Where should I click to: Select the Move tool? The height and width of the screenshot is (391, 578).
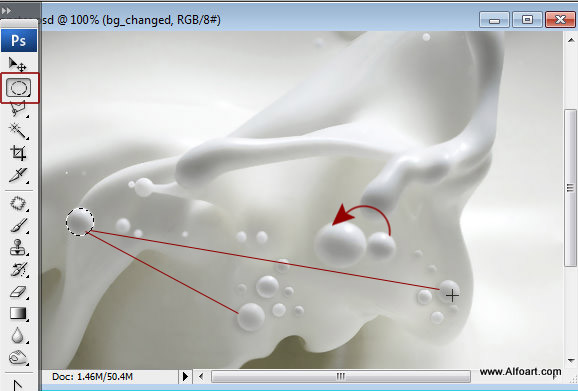point(17,64)
